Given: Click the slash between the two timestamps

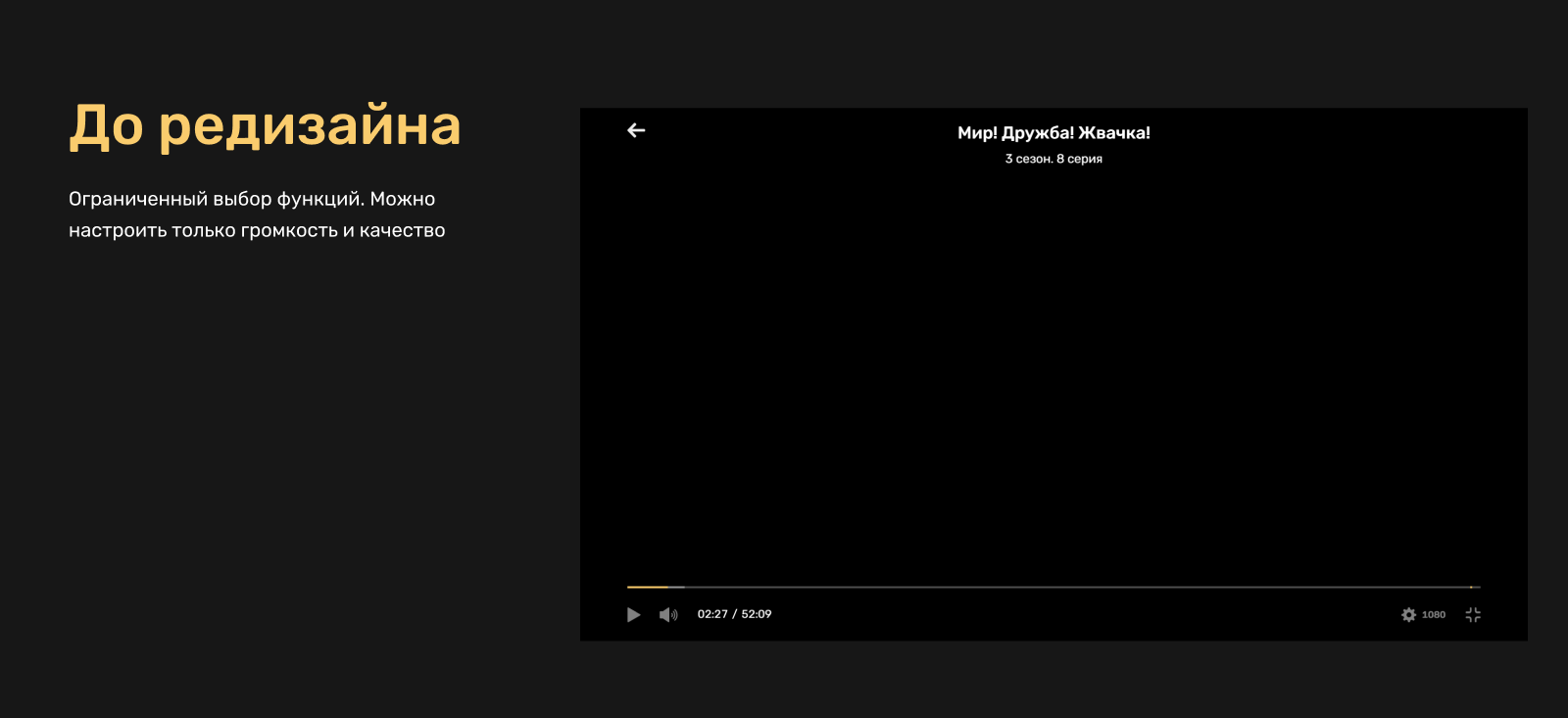Looking at the screenshot, I should coord(734,614).
